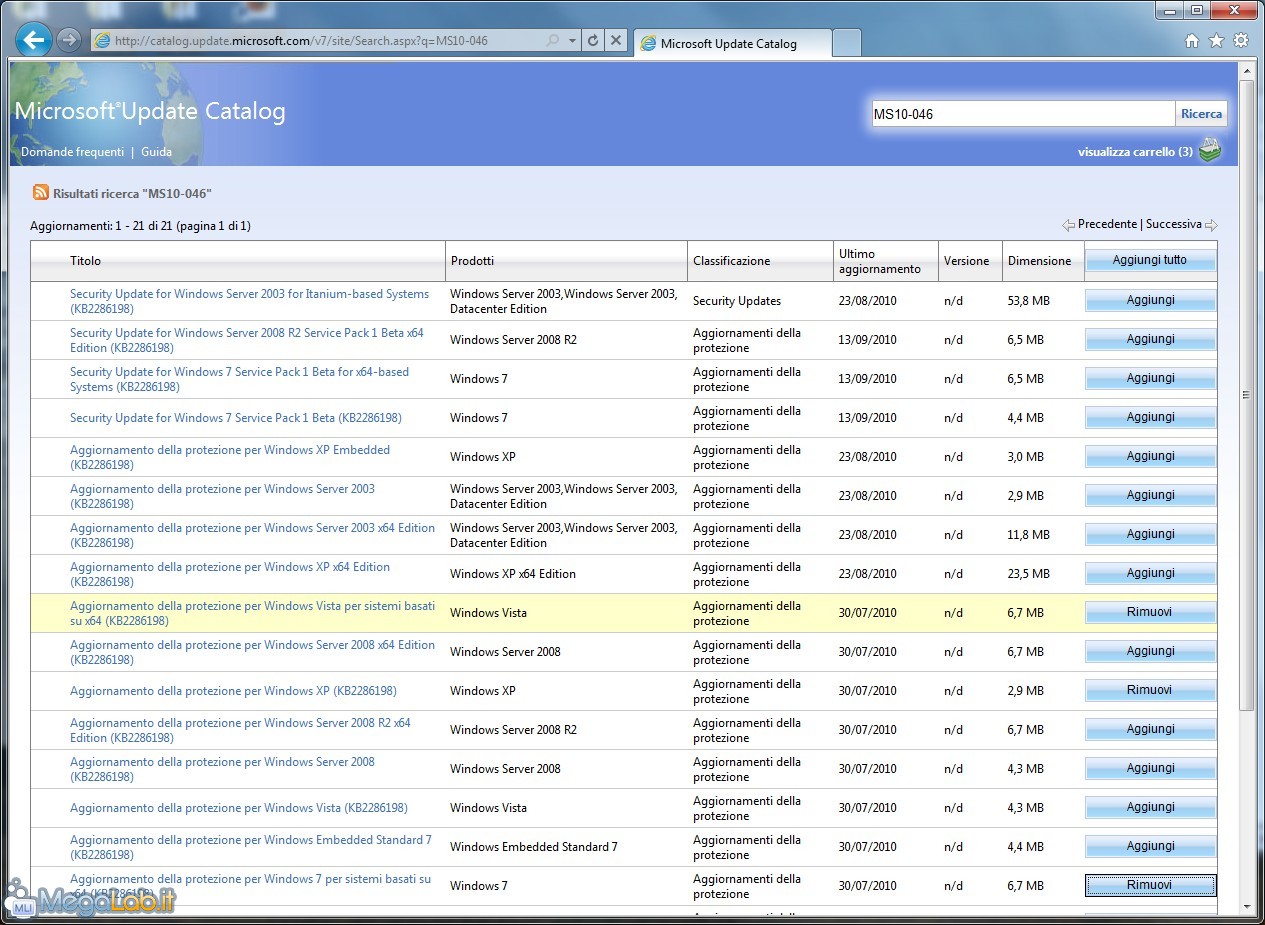Image resolution: width=1265 pixels, height=925 pixels.
Task: Open the address bar history dropdown arrow
Action: coord(573,41)
